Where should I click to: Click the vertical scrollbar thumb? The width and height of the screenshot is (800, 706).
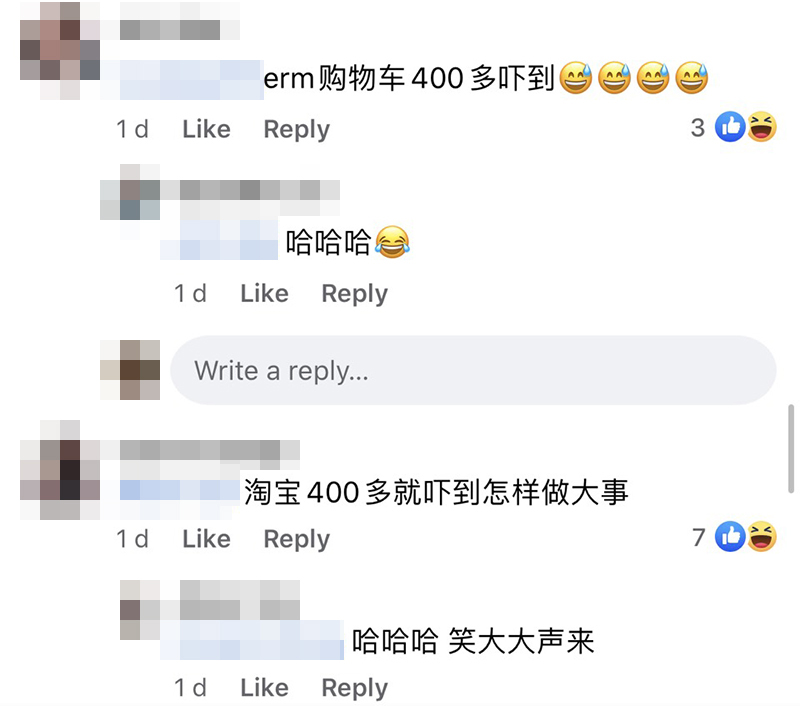[x=791, y=448]
